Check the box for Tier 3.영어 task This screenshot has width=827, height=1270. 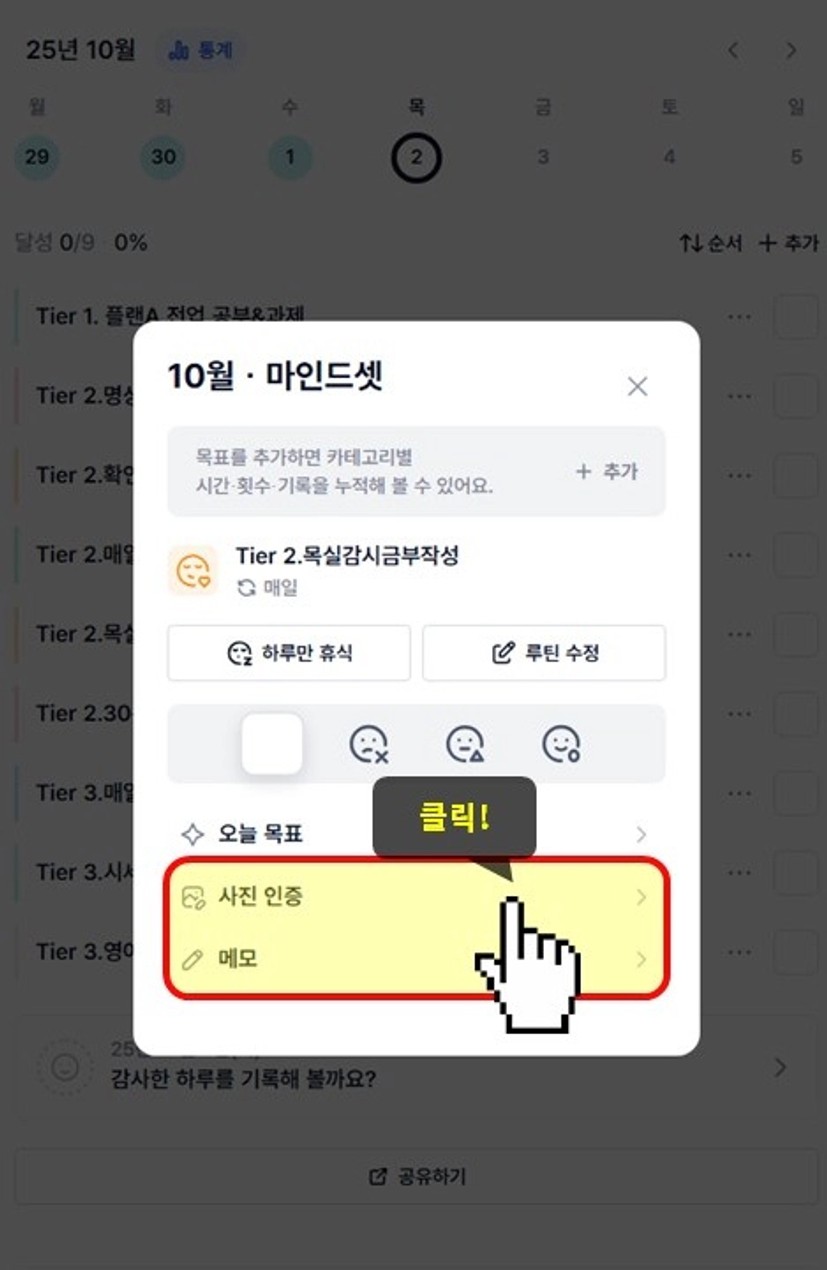(x=796, y=952)
